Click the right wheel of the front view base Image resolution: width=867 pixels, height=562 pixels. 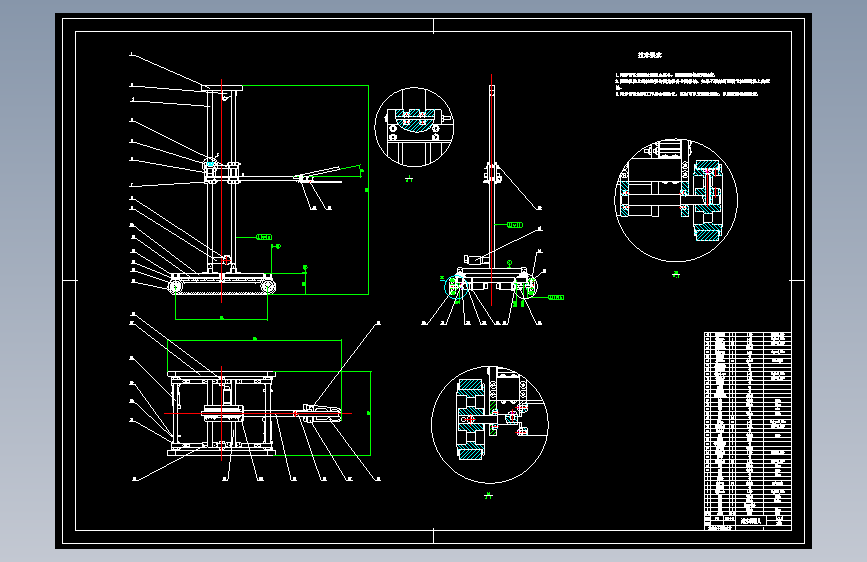coord(268,287)
